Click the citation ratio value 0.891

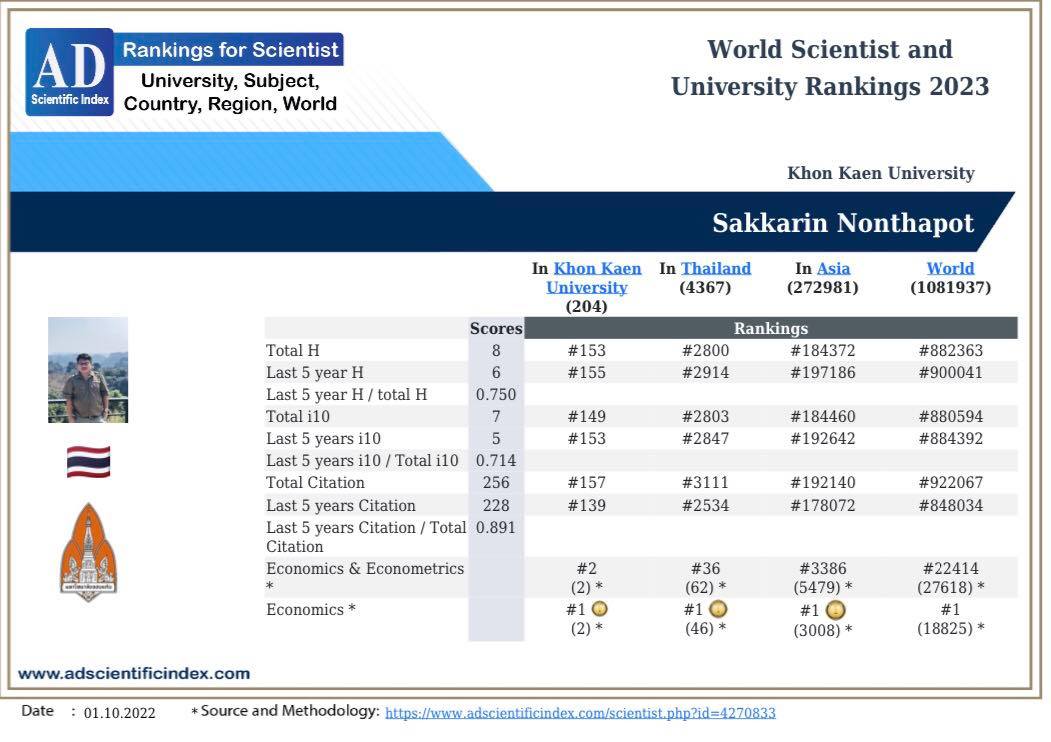pyautogui.click(x=496, y=528)
